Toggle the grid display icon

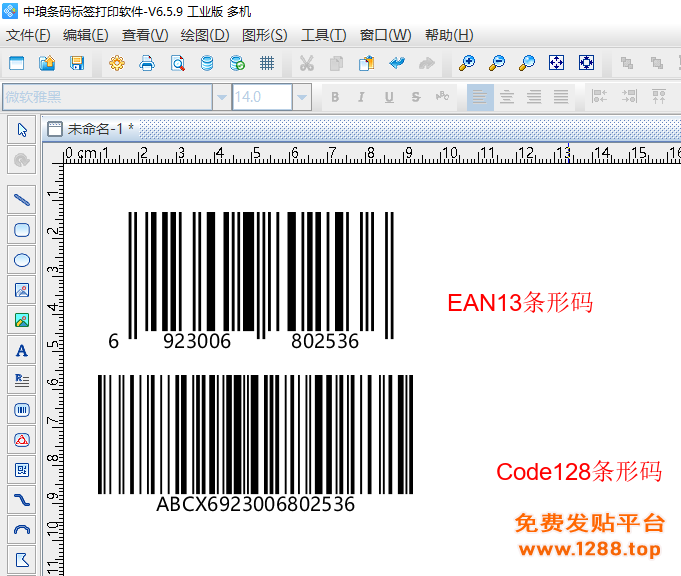[267, 63]
